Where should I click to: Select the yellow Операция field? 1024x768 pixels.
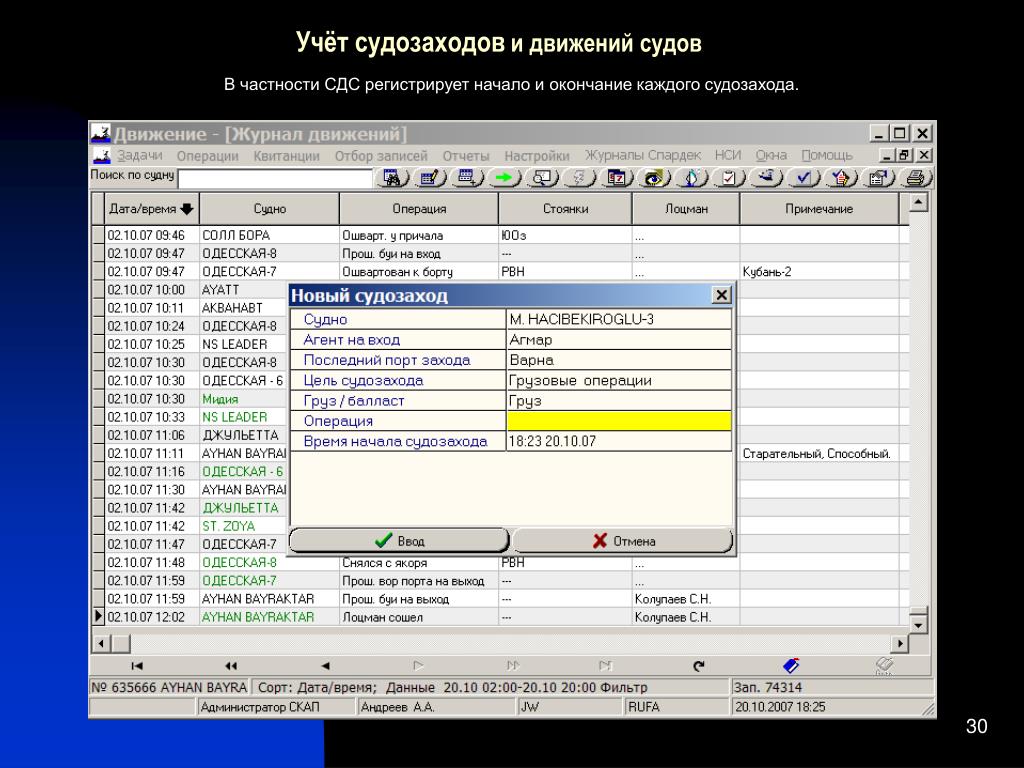coord(619,421)
